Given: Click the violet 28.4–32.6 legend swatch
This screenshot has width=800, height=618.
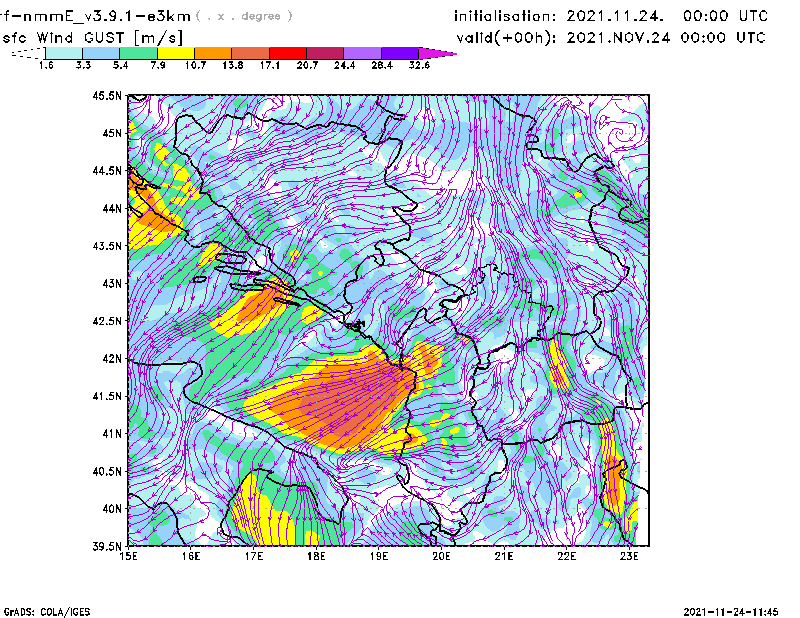Looking at the screenshot, I should 399,53.
